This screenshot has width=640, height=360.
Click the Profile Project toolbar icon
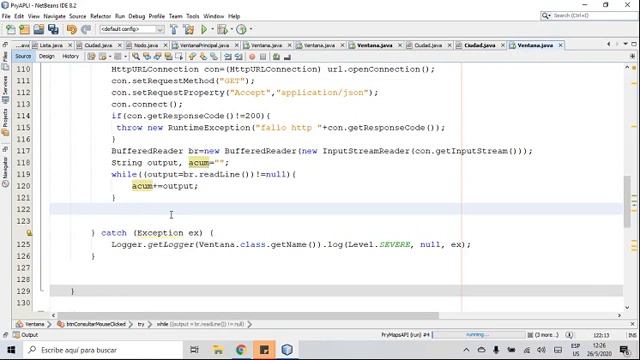(241, 29)
